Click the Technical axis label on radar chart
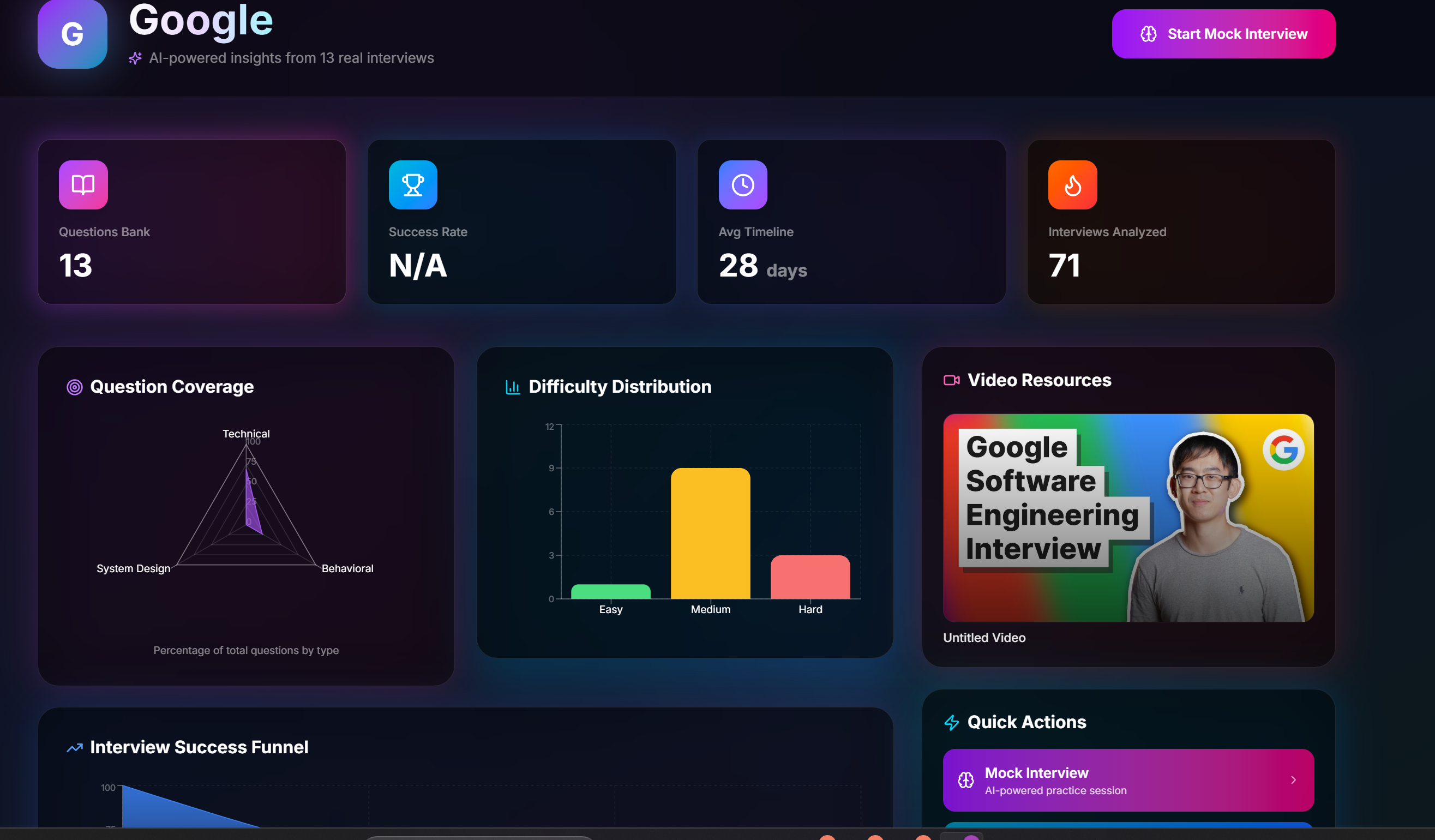 246,434
